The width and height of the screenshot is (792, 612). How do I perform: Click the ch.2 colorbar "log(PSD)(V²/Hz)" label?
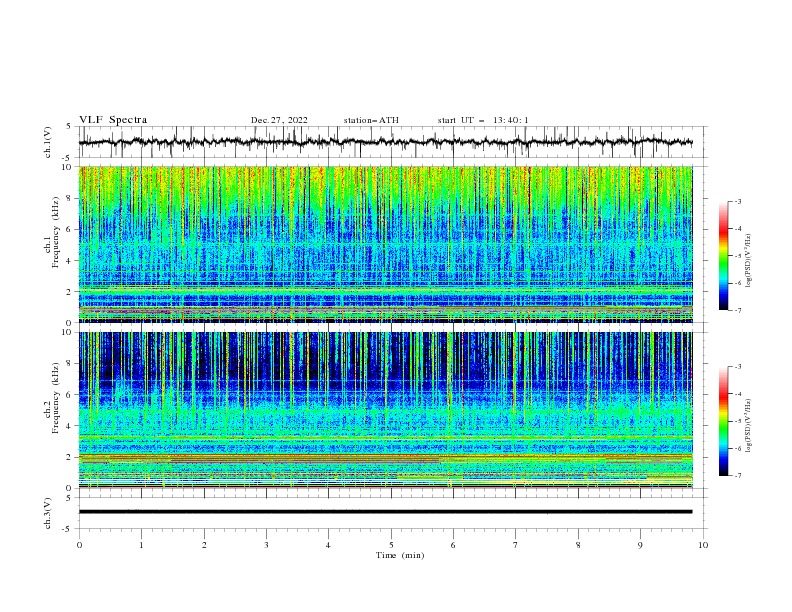tap(749, 426)
